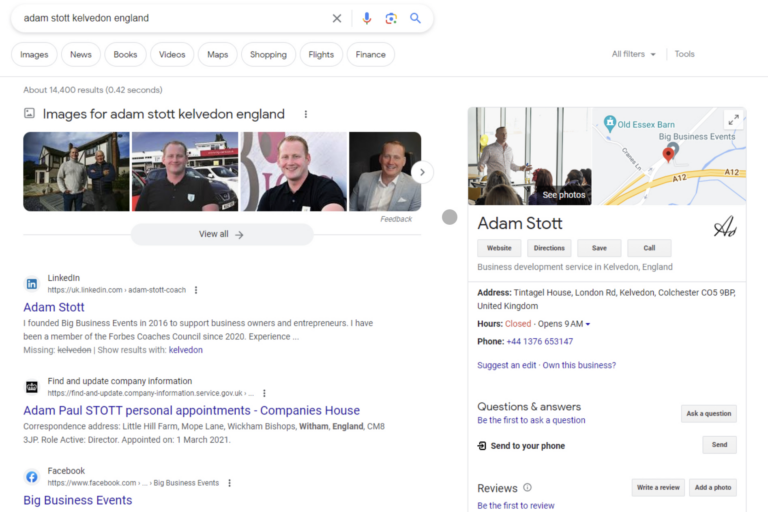This screenshot has height=512, width=768.
Task: Switch to the News filter tab
Action: pos(81,54)
